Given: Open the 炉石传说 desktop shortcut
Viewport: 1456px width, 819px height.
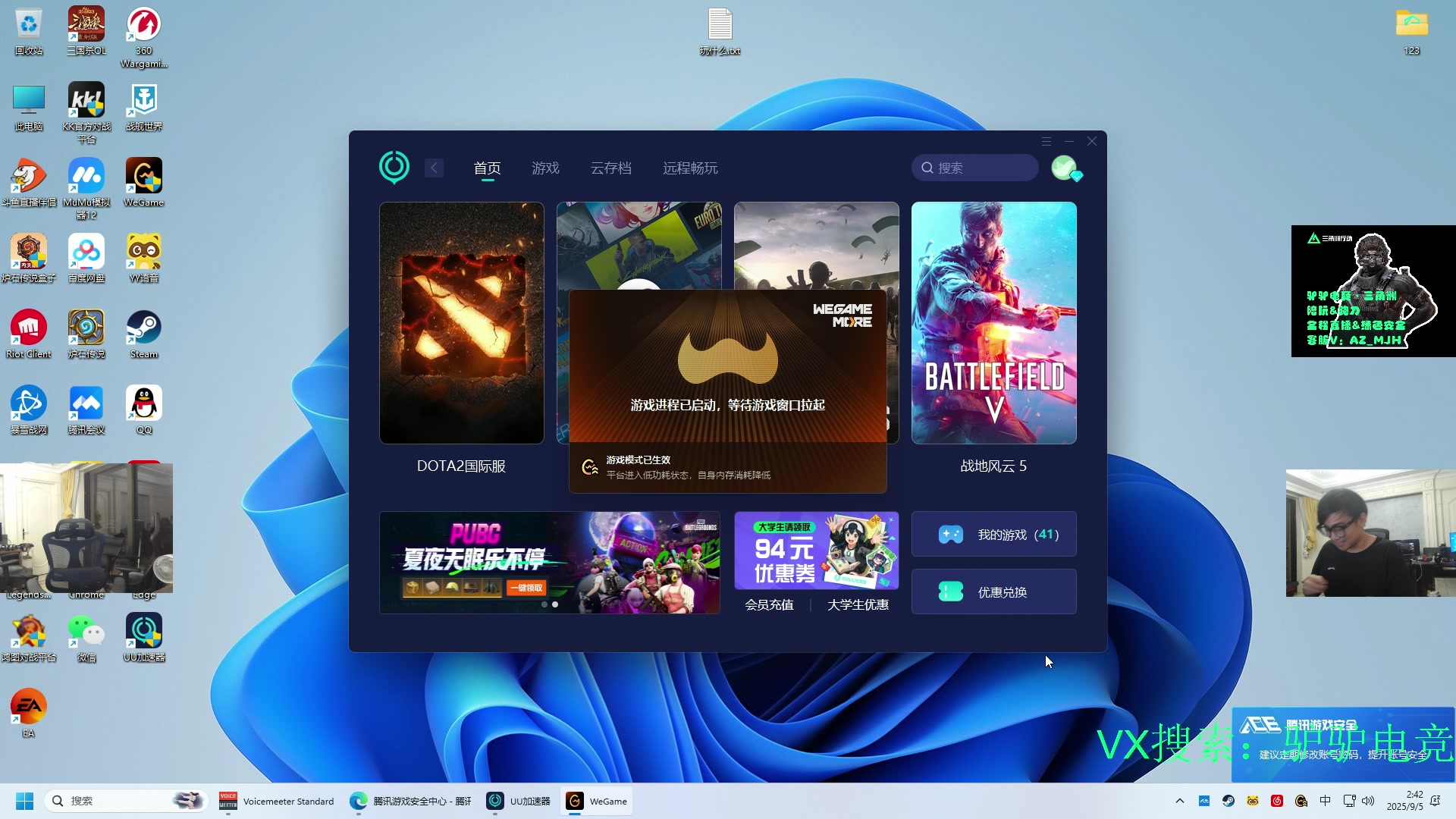Looking at the screenshot, I should 86,334.
